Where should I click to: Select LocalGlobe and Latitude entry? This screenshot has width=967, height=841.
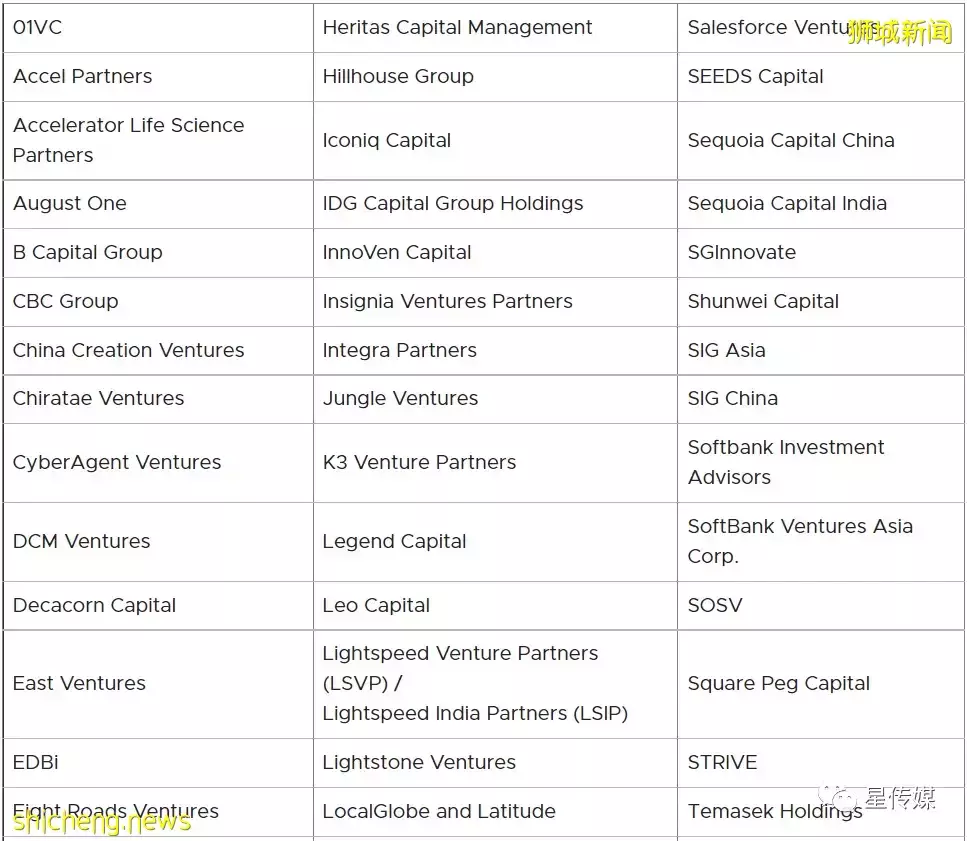click(438, 812)
